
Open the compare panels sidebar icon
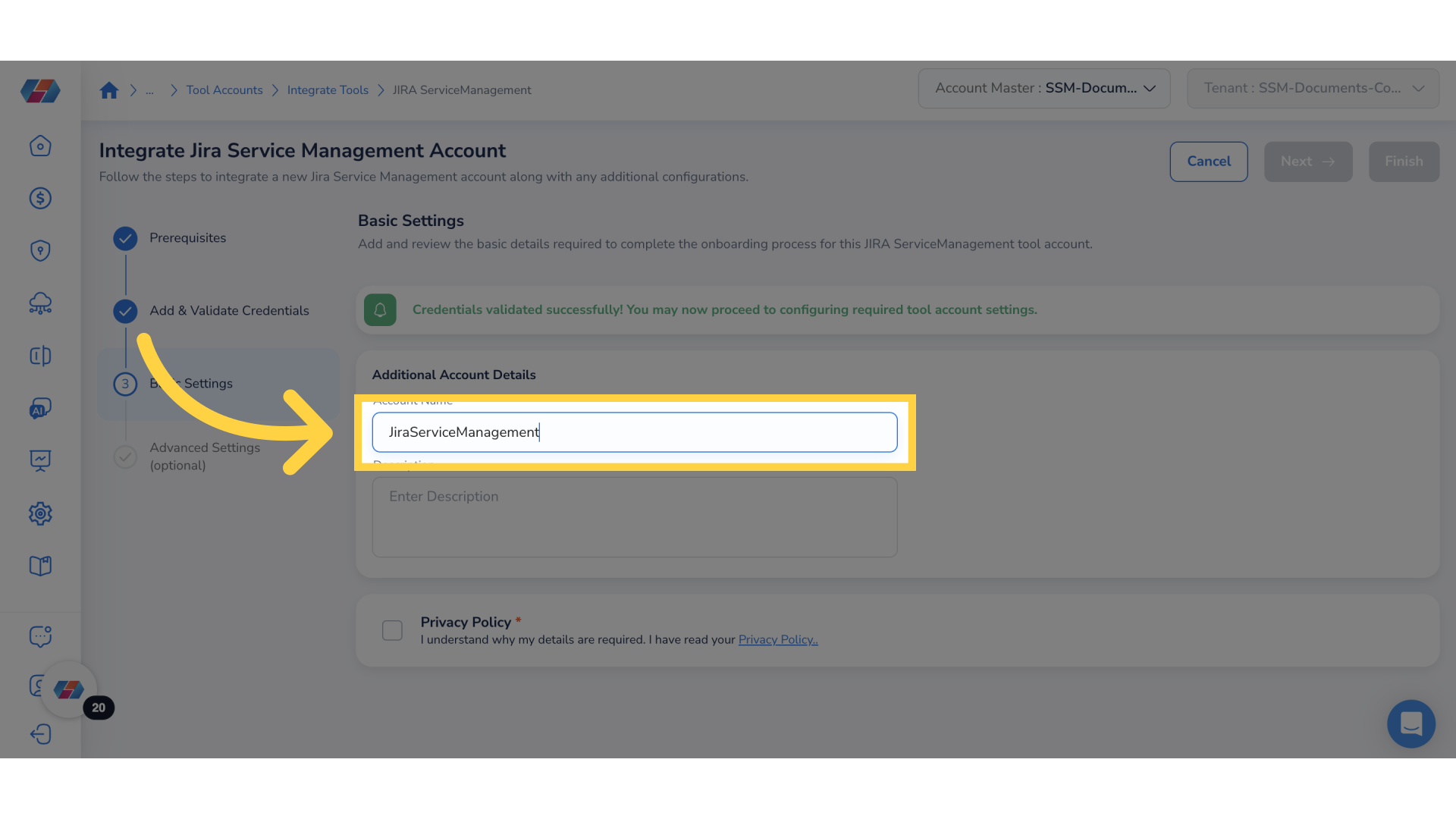tap(40, 356)
